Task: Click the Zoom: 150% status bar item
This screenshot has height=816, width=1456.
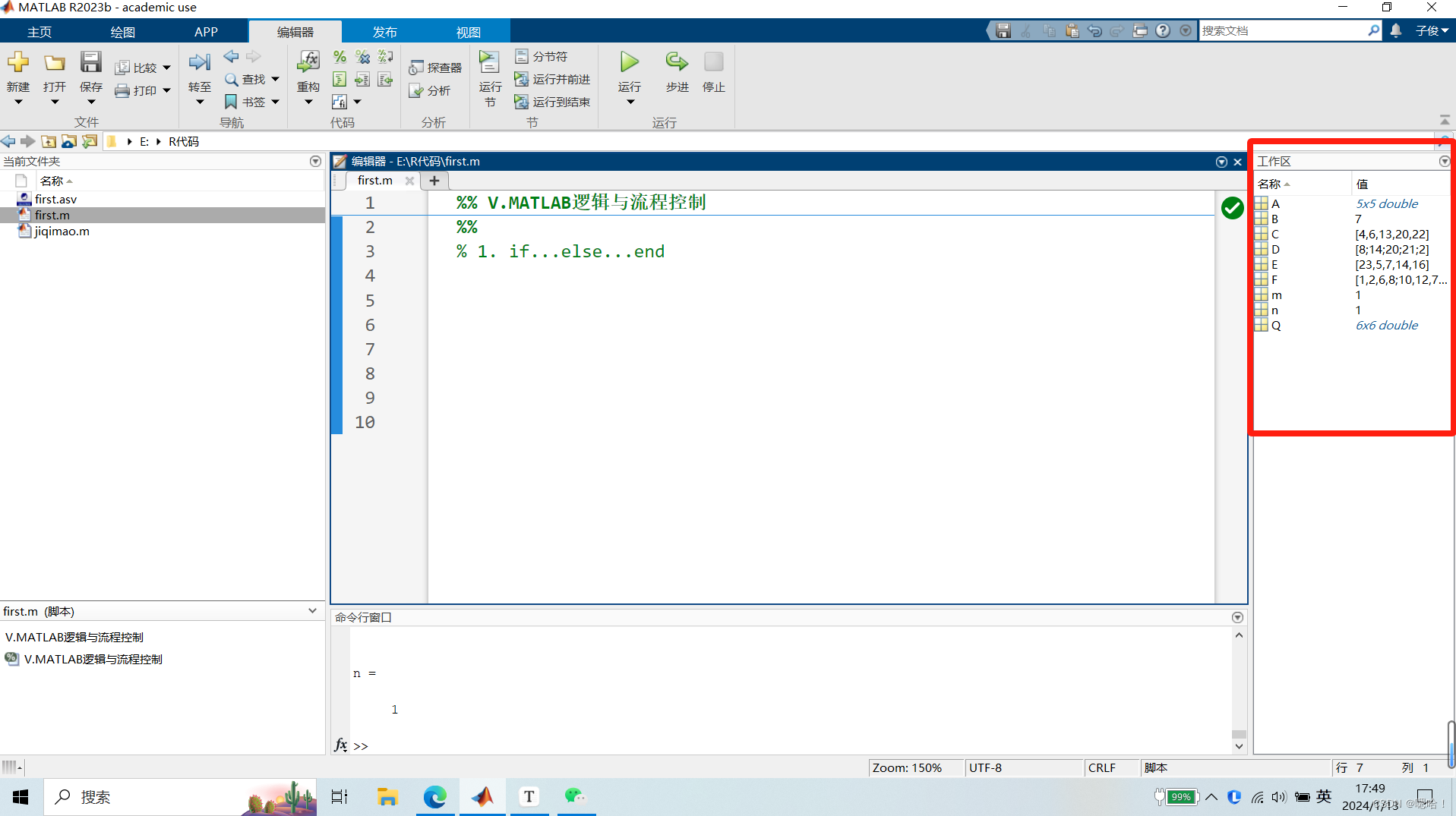Action: pyautogui.click(x=907, y=767)
